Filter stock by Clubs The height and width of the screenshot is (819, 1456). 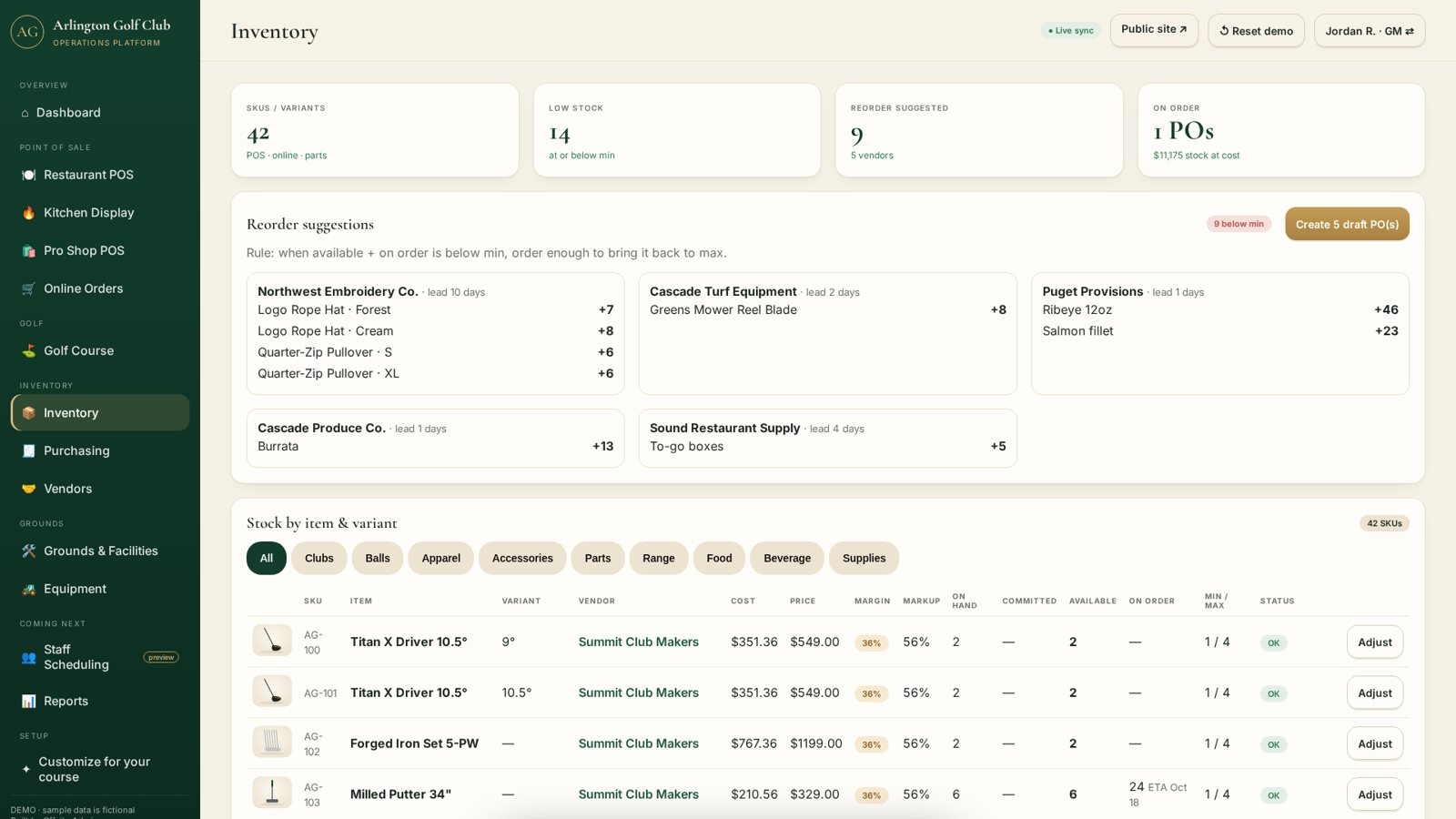[x=319, y=559]
